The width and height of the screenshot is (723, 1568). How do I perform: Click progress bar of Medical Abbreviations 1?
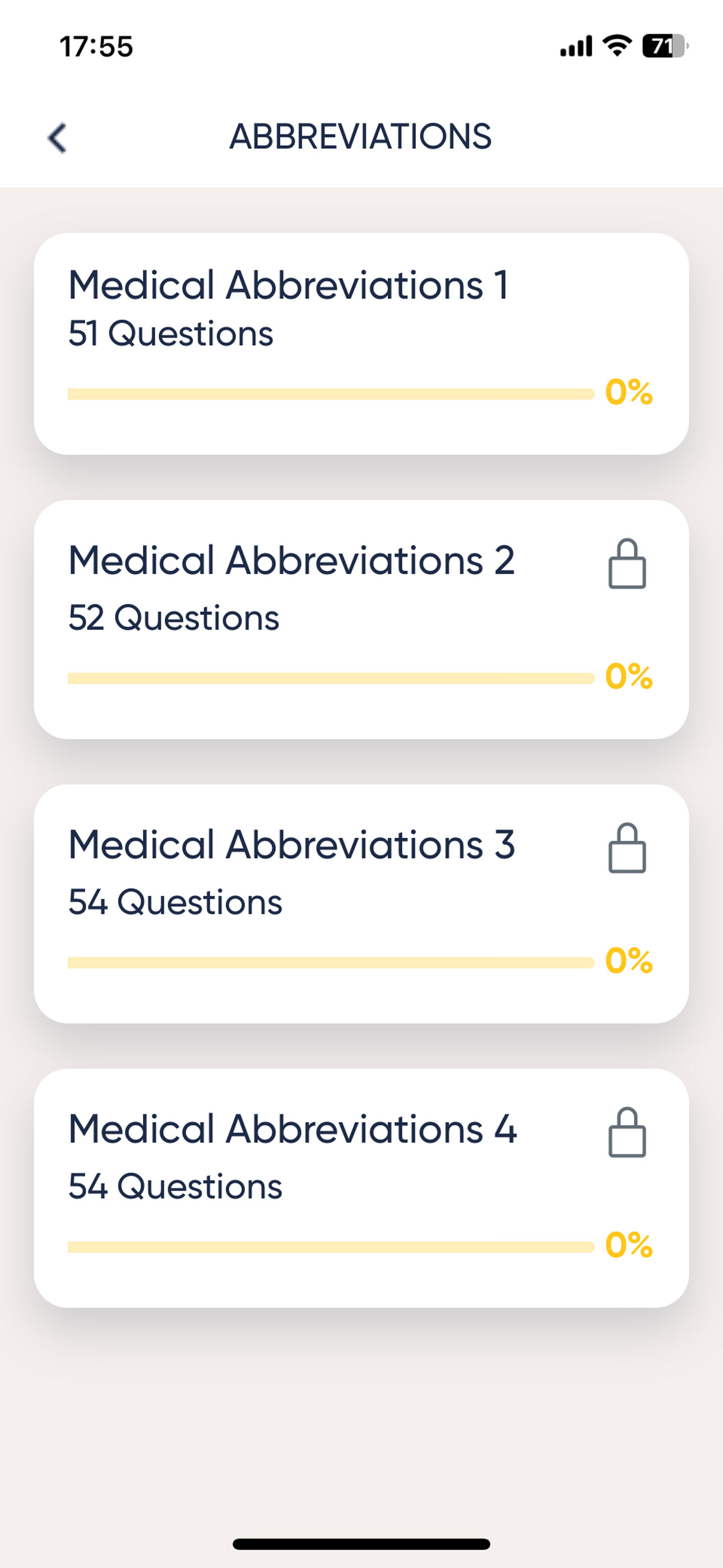[x=331, y=394]
